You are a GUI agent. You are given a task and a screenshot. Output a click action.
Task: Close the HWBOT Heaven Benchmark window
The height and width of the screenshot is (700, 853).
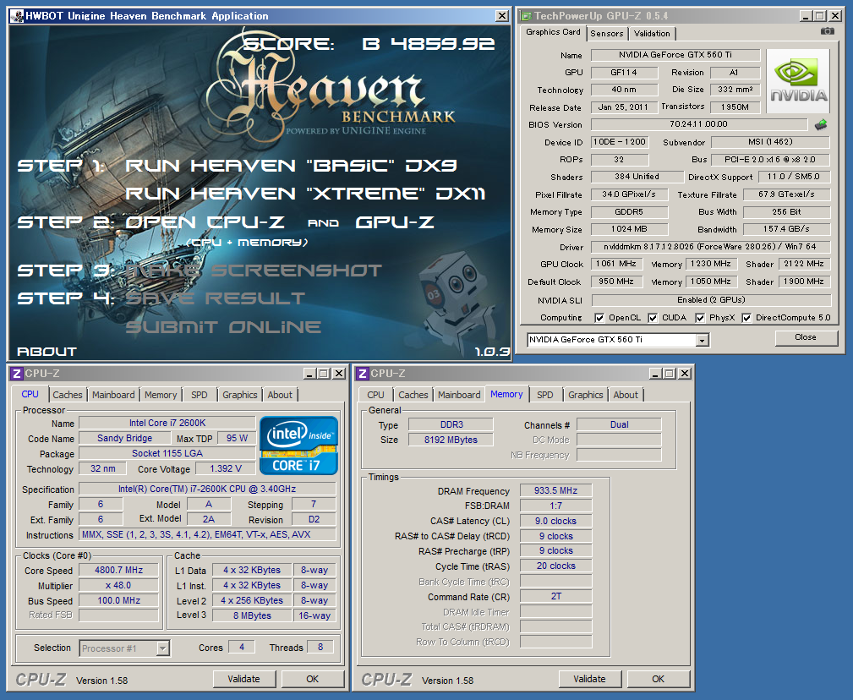point(502,16)
